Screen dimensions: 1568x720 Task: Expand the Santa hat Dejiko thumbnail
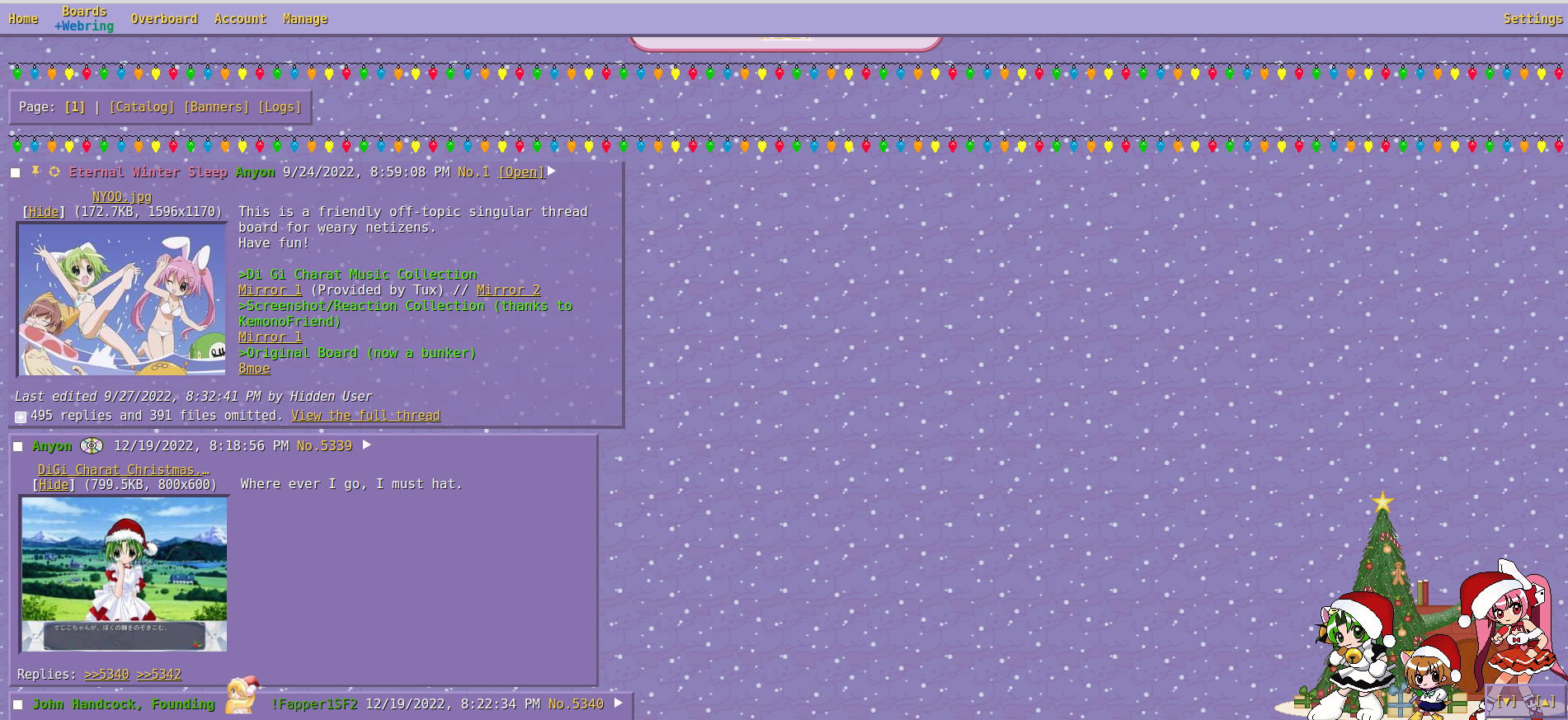point(124,574)
